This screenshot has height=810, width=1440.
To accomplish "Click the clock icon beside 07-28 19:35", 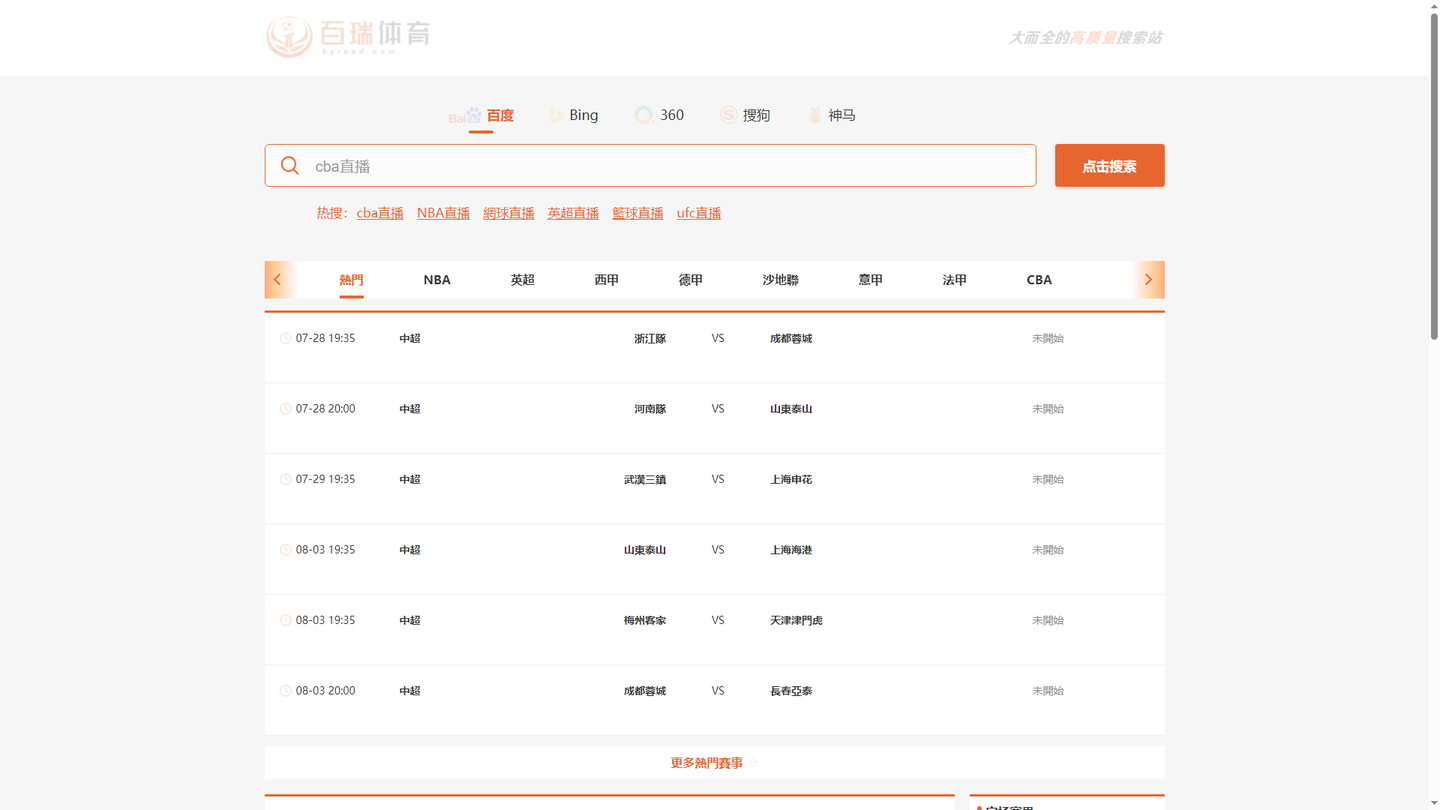I will pyautogui.click(x=286, y=339).
